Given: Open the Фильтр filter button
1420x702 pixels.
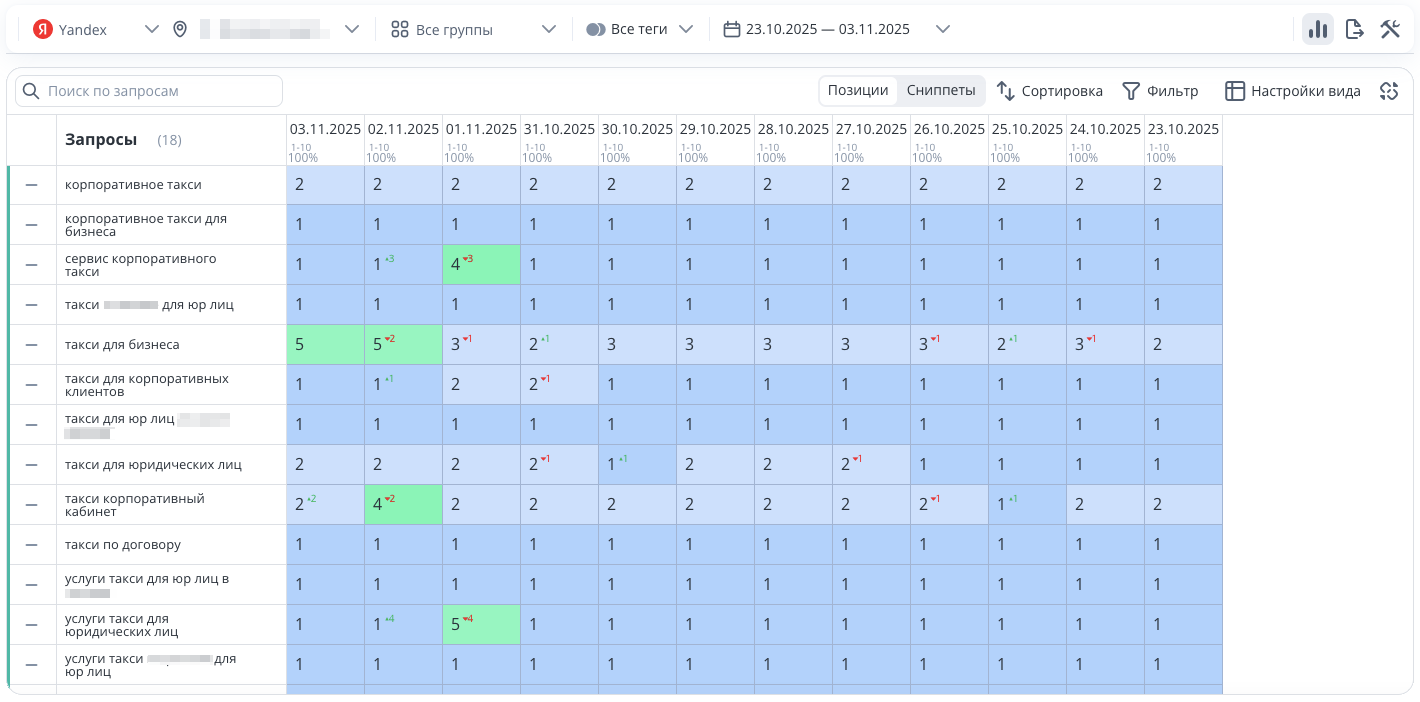Looking at the screenshot, I should click(1160, 91).
